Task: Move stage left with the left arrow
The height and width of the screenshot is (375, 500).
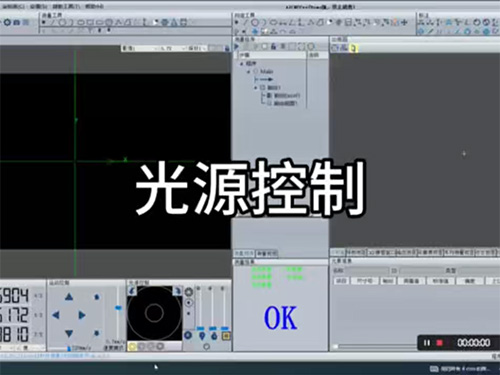Action: point(56,315)
